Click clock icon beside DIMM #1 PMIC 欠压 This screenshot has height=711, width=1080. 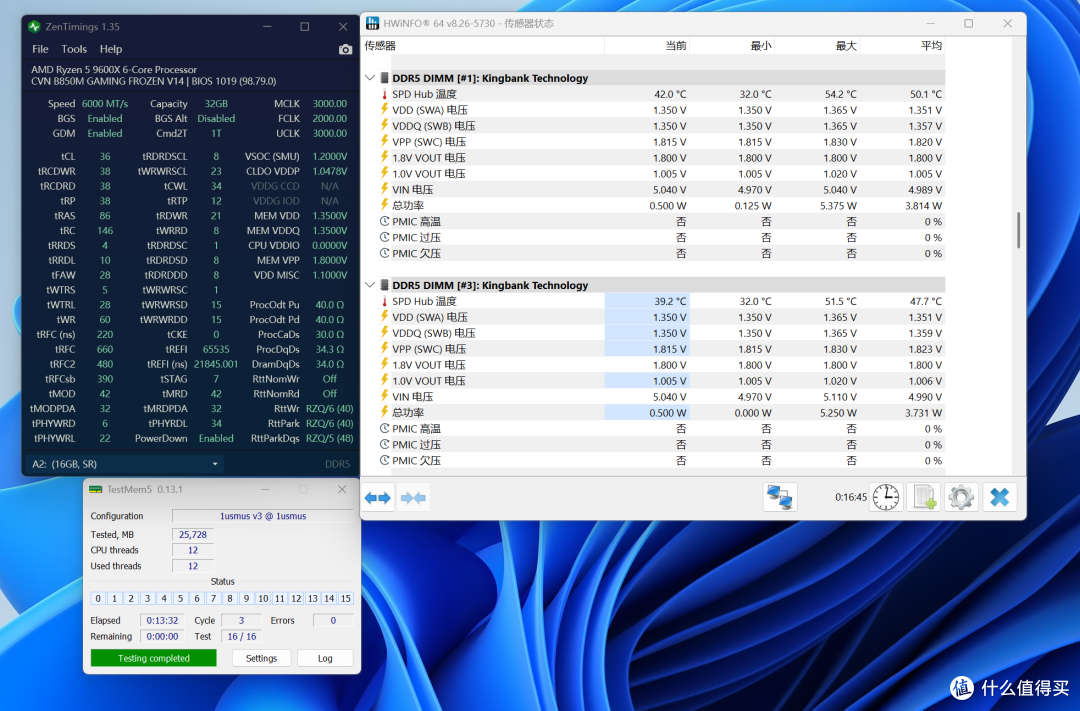pos(384,253)
